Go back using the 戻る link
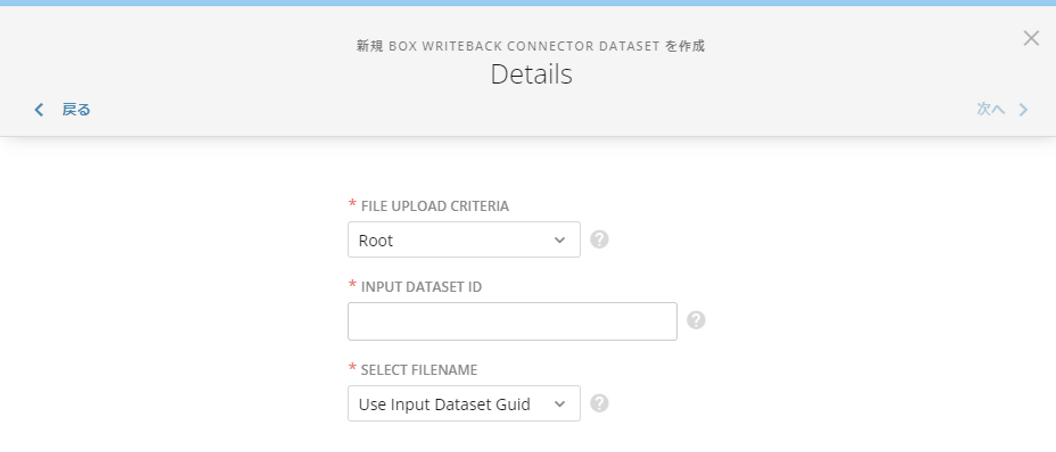 [76, 110]
